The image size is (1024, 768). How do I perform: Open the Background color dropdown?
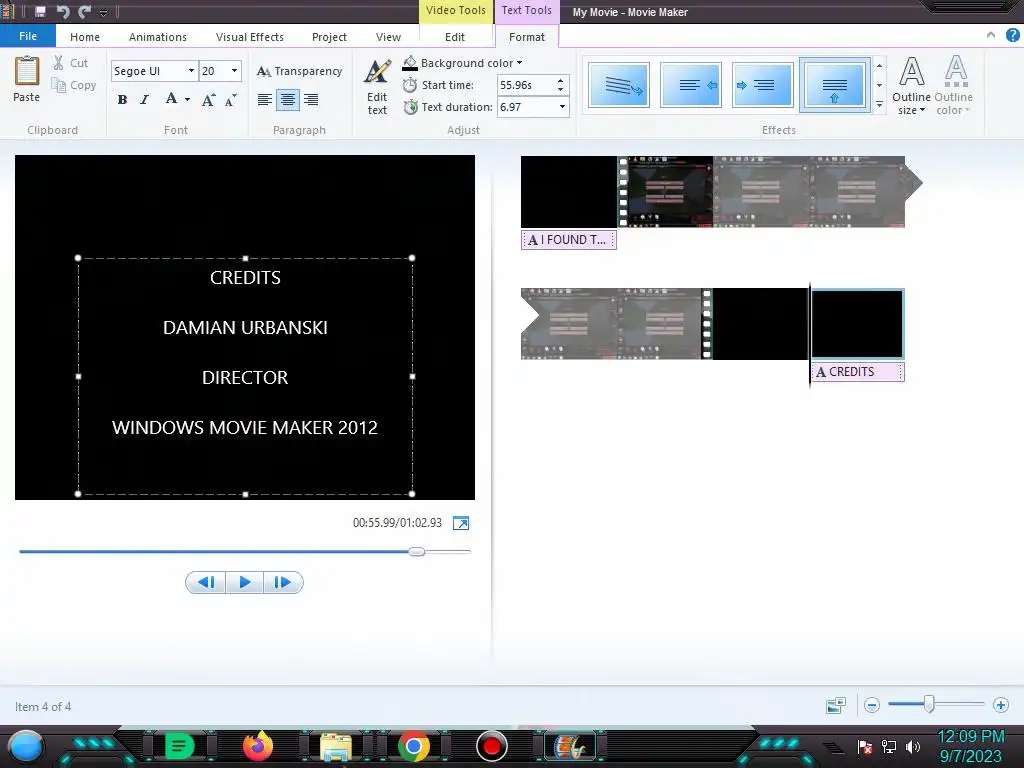(x=462, y=63)
